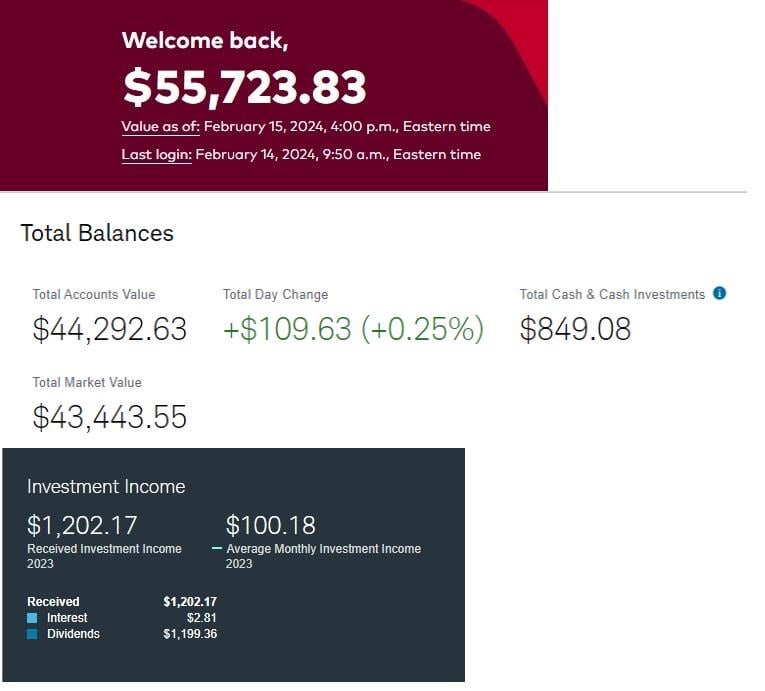Click the $100.18 average monthly income figure
This screenshot has height=691, width=765.
(x=270, y=525)
